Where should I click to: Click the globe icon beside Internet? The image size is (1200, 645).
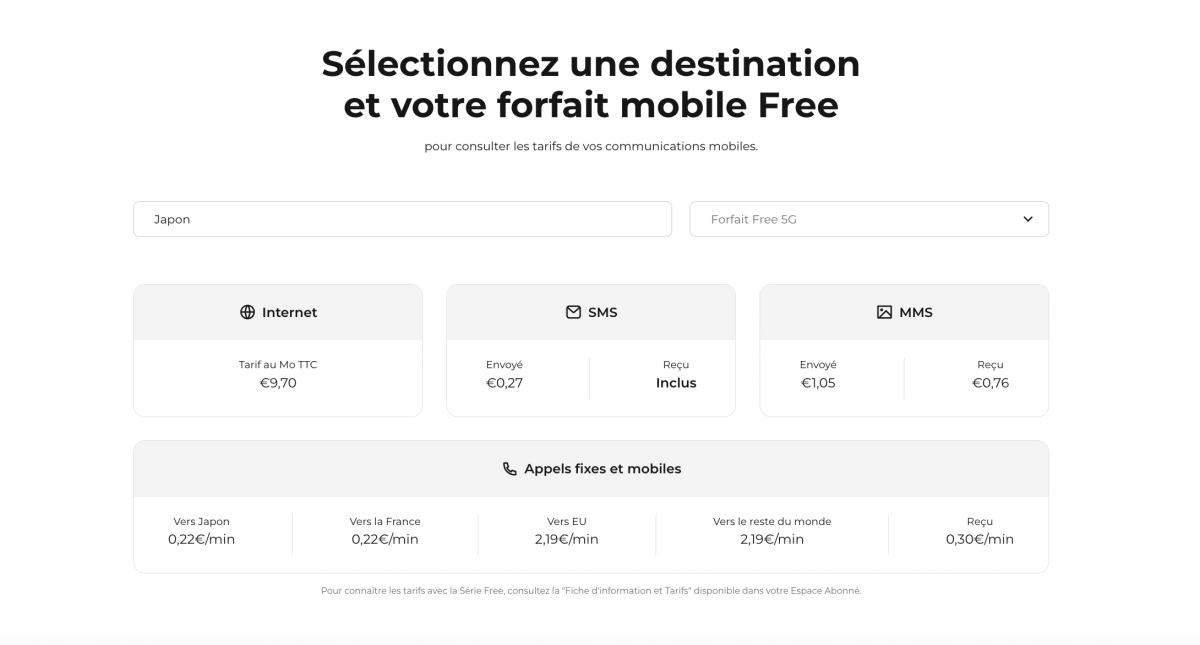tap(248, 312)
